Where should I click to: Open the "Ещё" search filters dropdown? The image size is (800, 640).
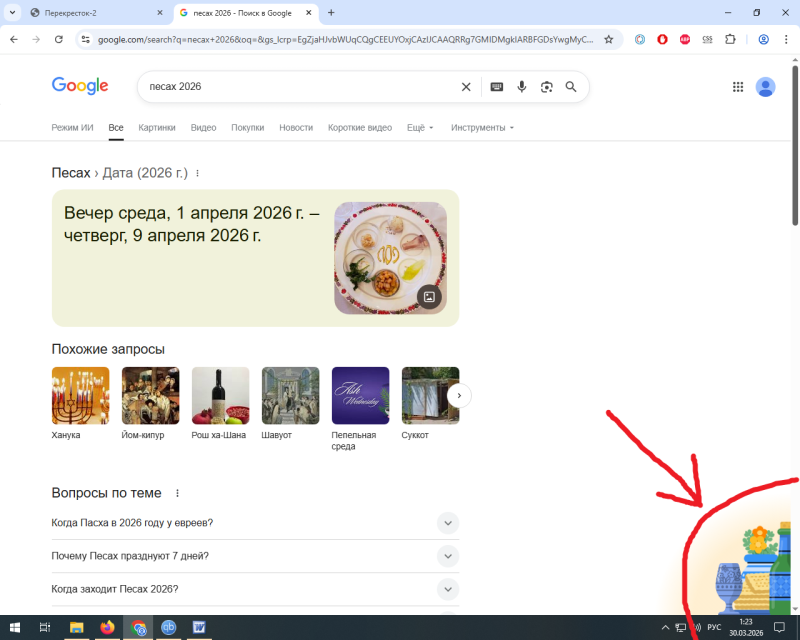(420, 128)
